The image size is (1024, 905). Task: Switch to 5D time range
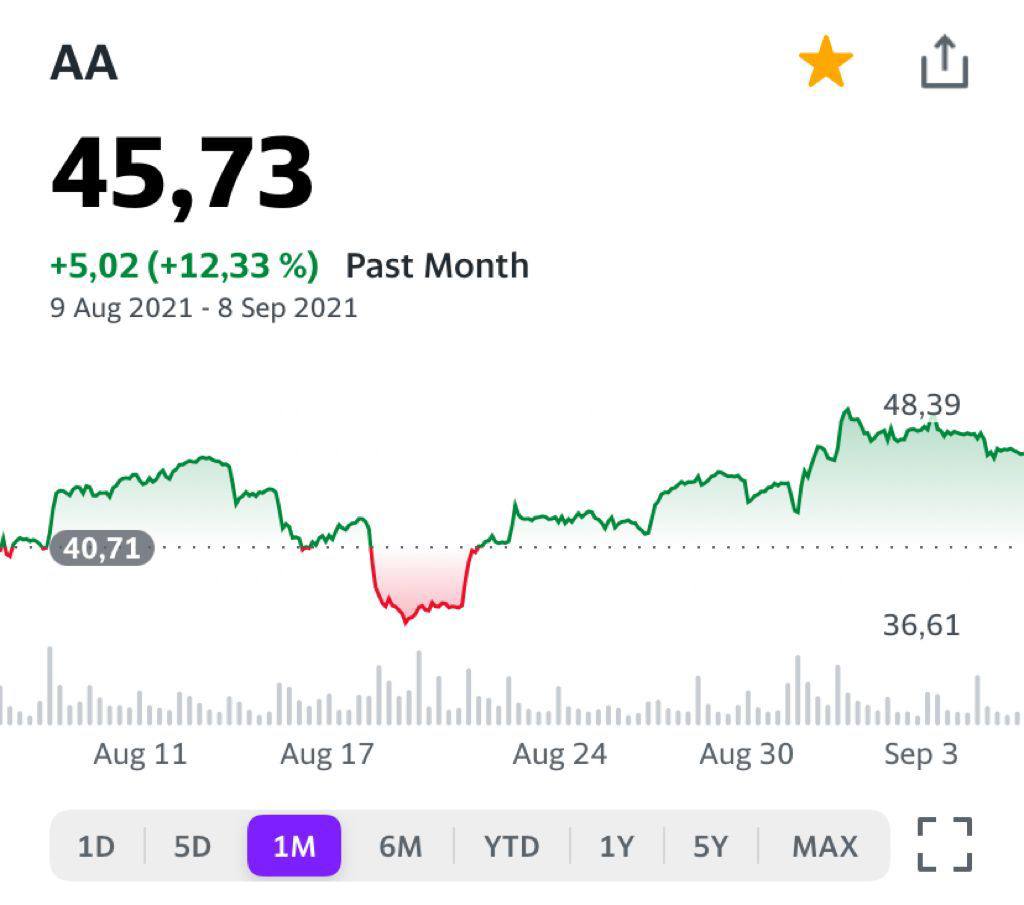(193, 847)
